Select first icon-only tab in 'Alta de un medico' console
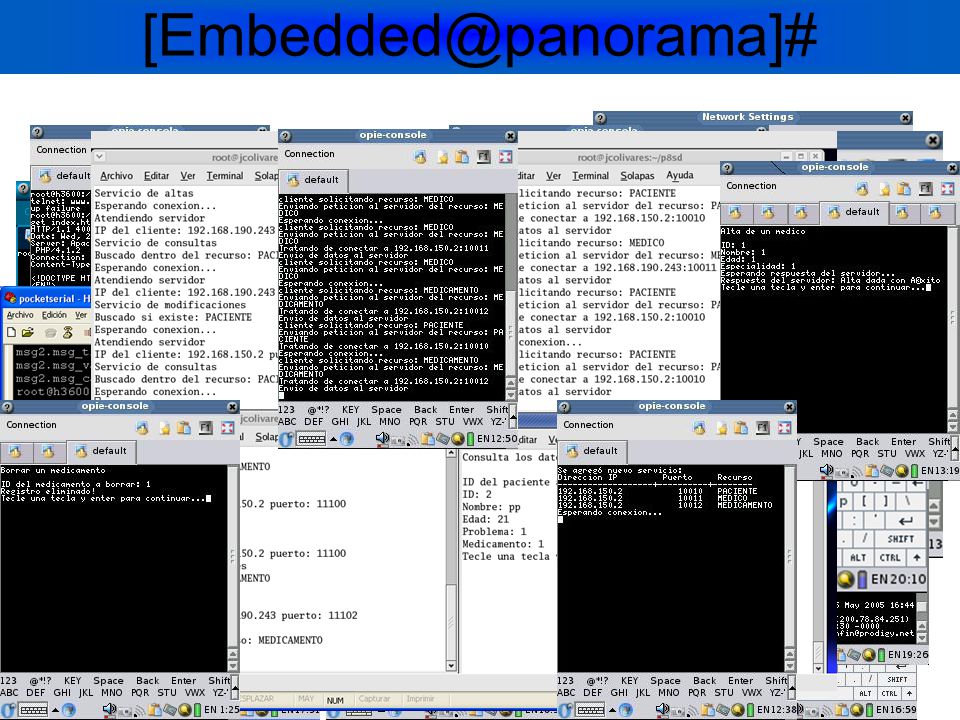This screenshot has width=960, height=720. [x=735, y=212]
